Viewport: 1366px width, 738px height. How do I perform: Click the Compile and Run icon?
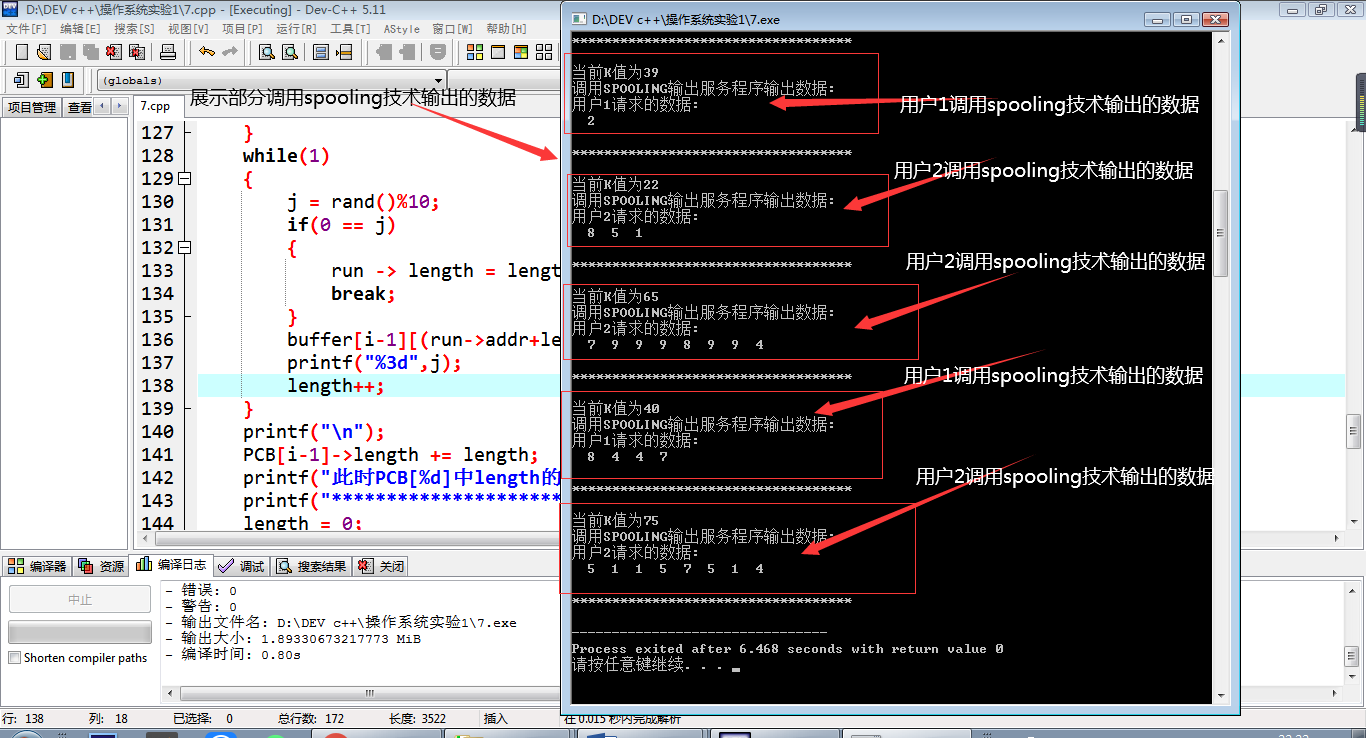point(521,52)
